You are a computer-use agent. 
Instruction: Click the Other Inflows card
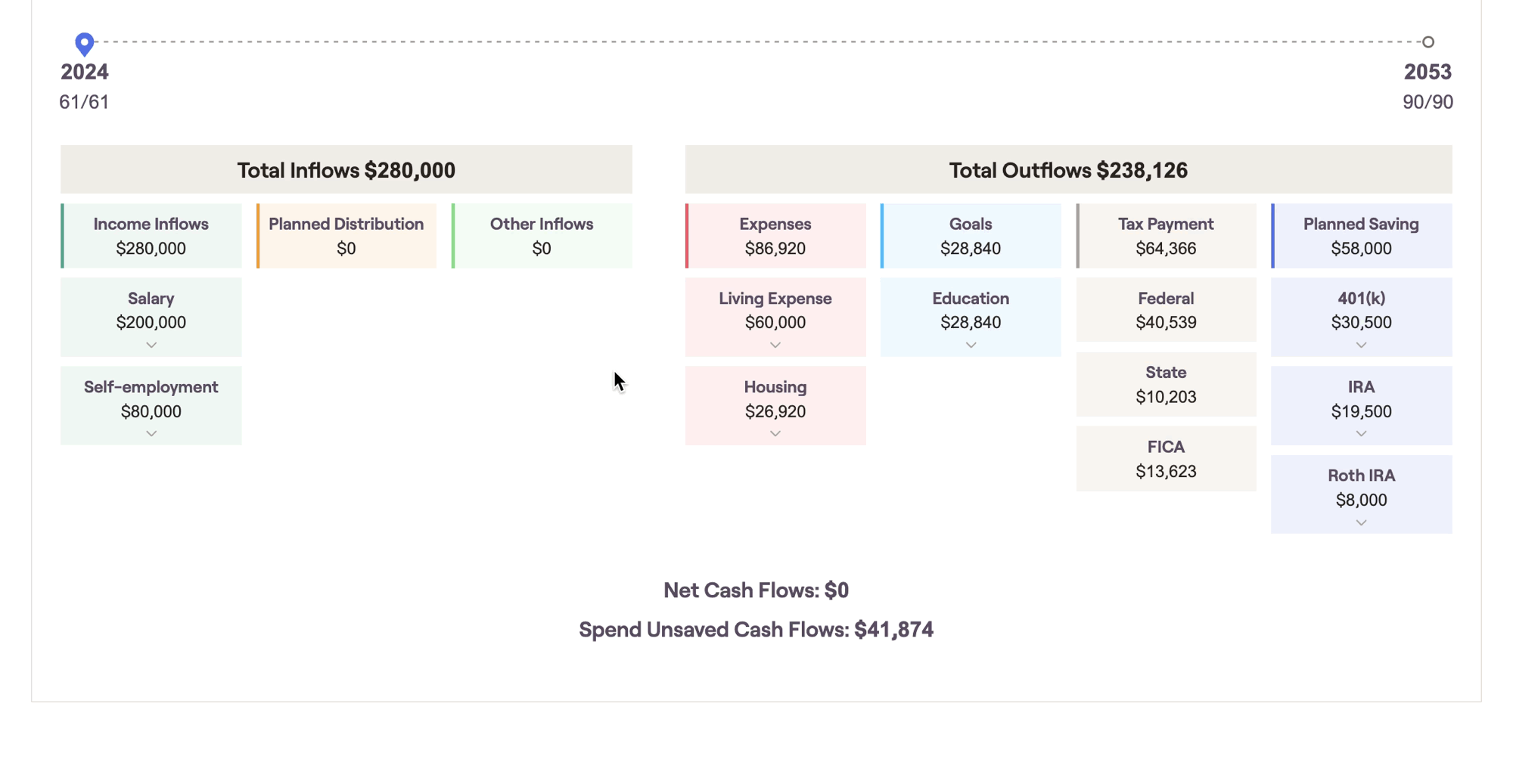pos(542,236)
